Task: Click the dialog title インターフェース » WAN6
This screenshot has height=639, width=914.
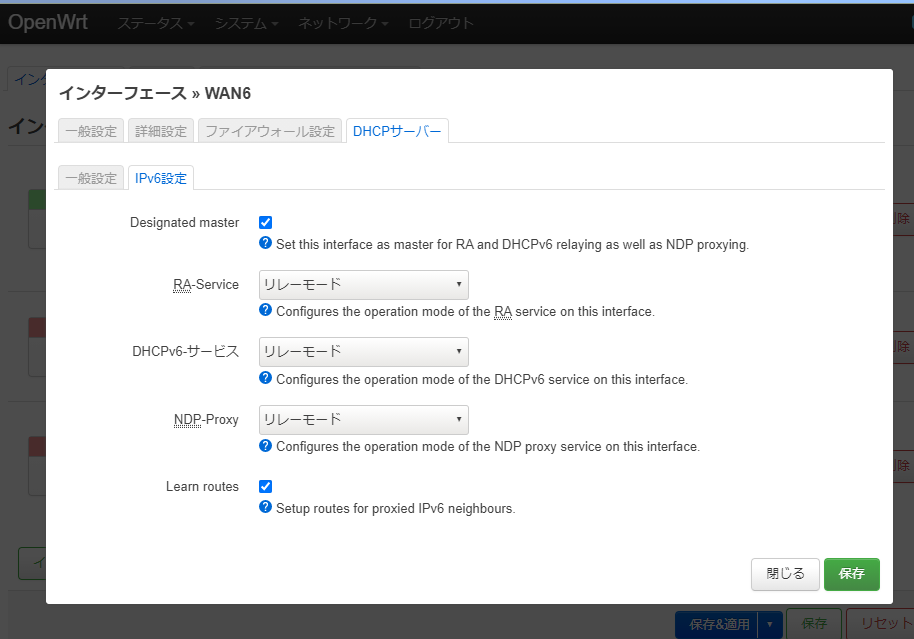Action: click(154, 93)
